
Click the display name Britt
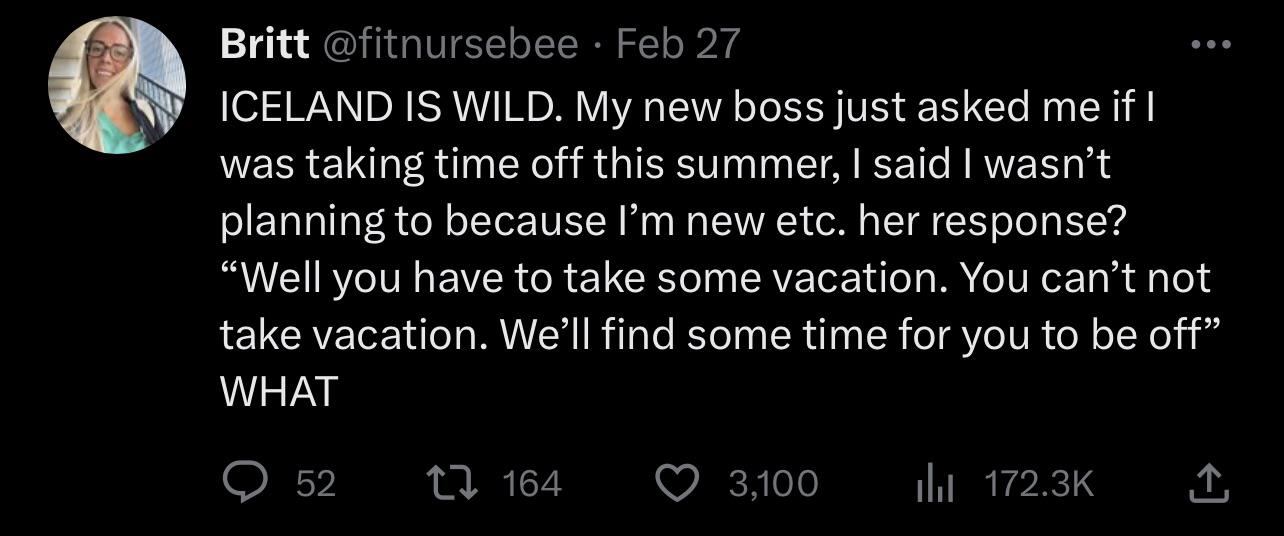(x=264, y=44)
